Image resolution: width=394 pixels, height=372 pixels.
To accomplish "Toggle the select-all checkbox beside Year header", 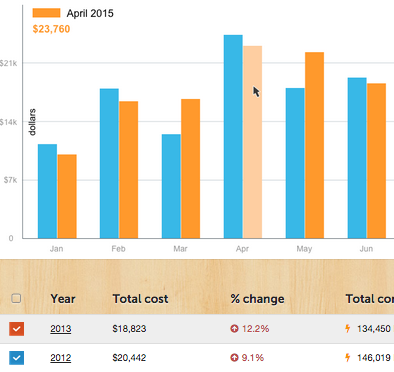I will [16, 298].
